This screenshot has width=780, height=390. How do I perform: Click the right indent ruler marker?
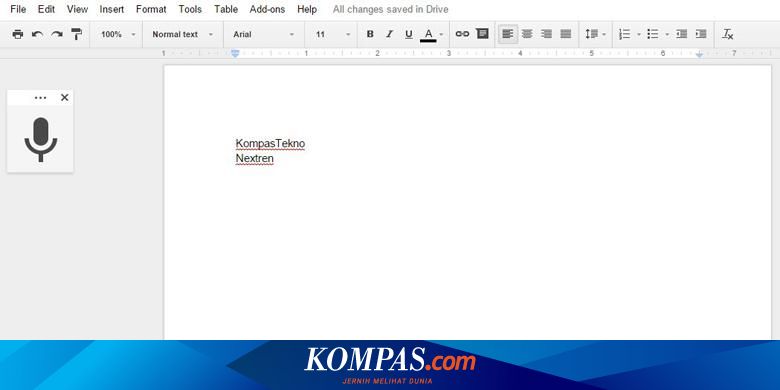tap(699, 54)
